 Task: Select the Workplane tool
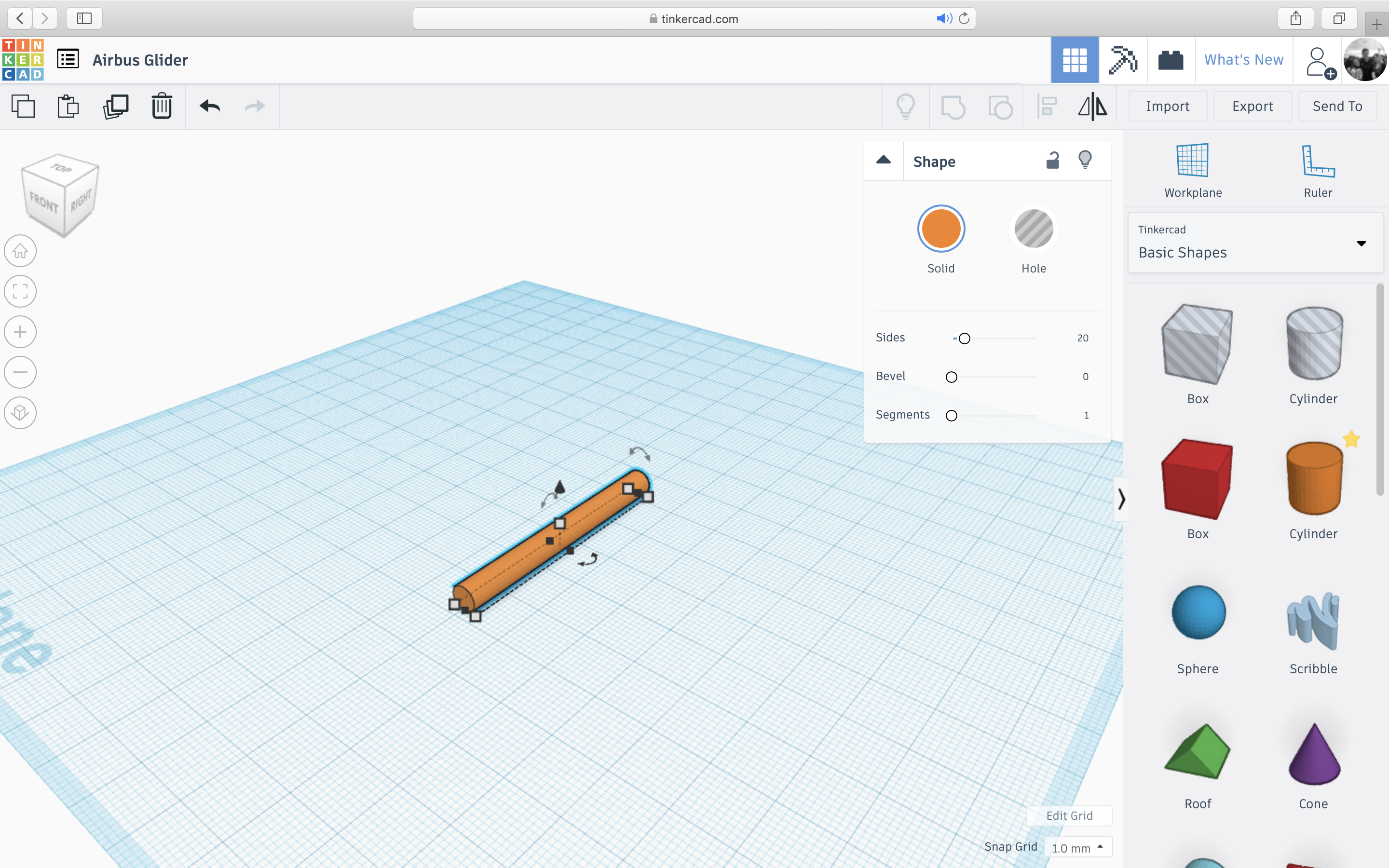[1193, 171]
